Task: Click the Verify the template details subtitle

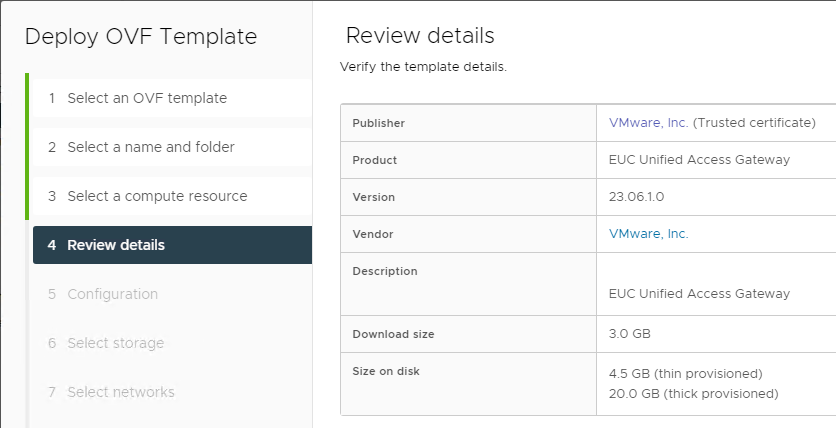Action: [423, 67]
